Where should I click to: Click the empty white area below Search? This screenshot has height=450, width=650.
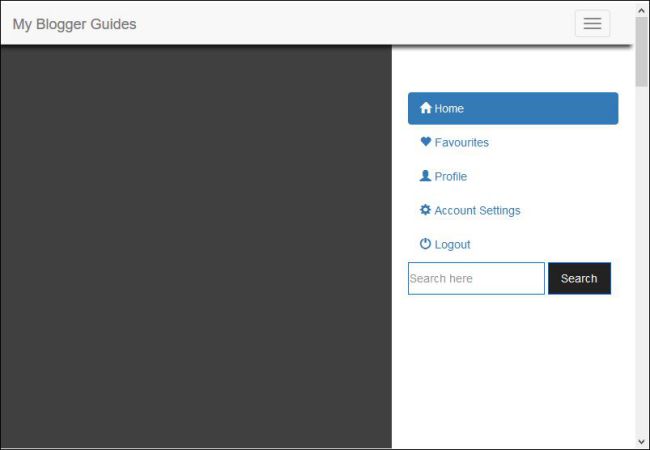tap(512, 370)
